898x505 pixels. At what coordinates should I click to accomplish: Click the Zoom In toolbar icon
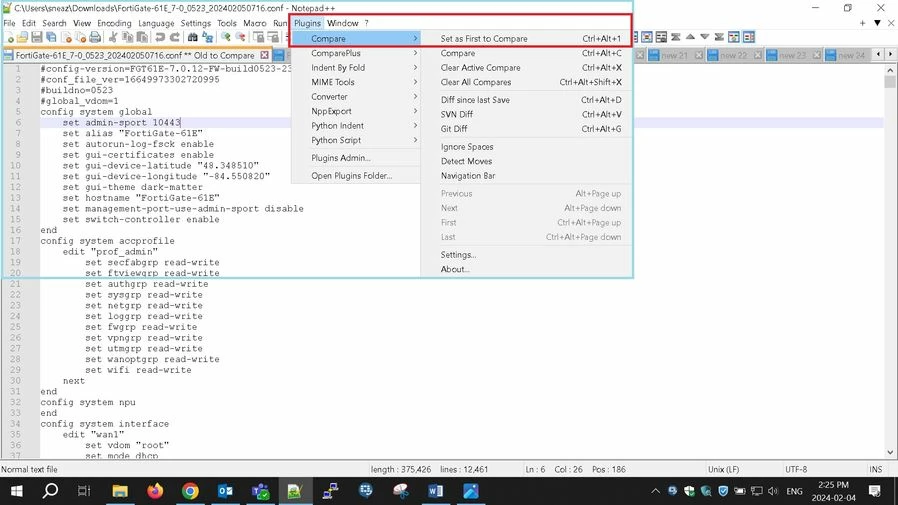pyautogui.click(x=226, y=38)
